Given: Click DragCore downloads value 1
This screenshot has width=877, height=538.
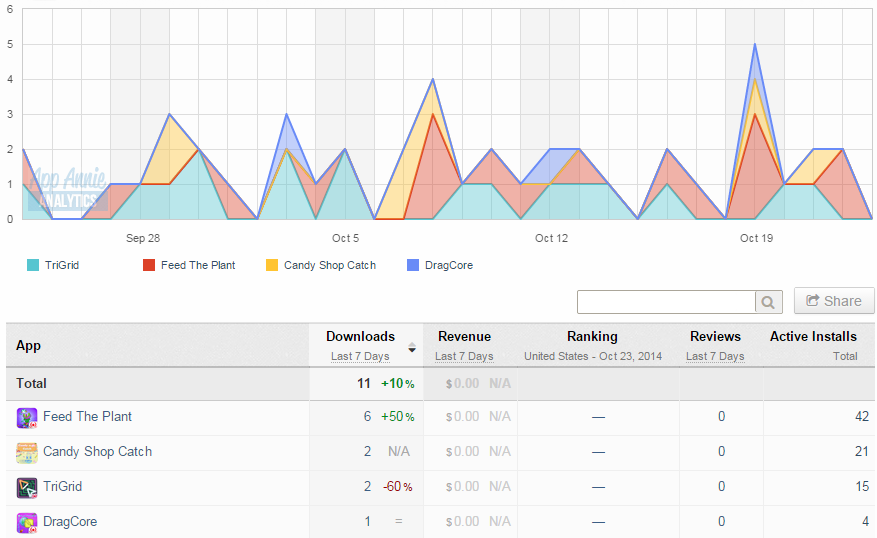Looking at the screenshot, I should click(x=367, y=522).
